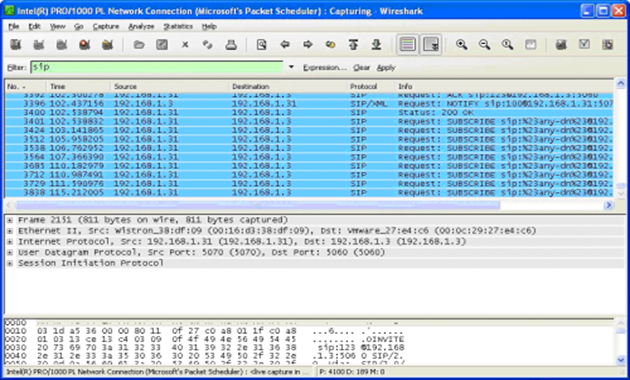Open the Capture menu

pos(106,27)
